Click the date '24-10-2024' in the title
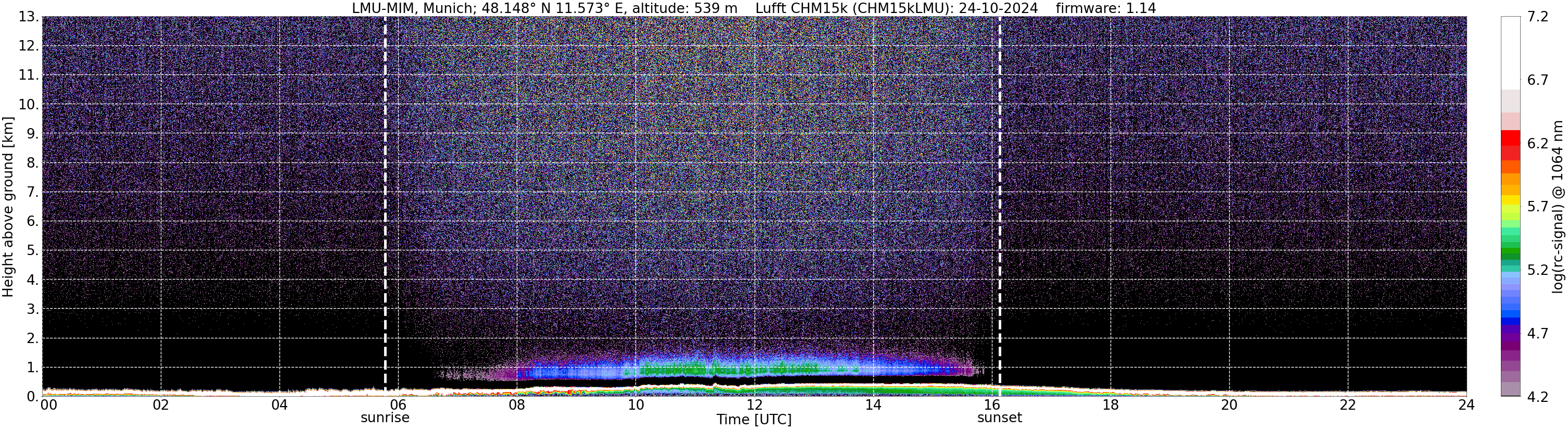 (x=998, y=8)
